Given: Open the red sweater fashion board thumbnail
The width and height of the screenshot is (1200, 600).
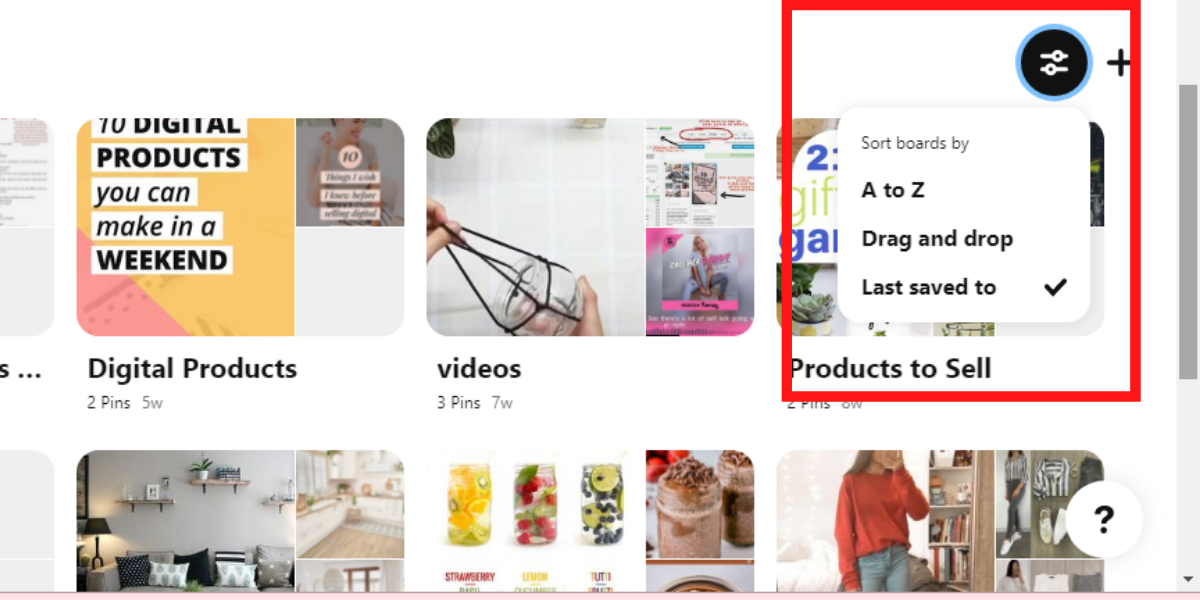Looking at the screenshot, I should [x=885, y=520].
